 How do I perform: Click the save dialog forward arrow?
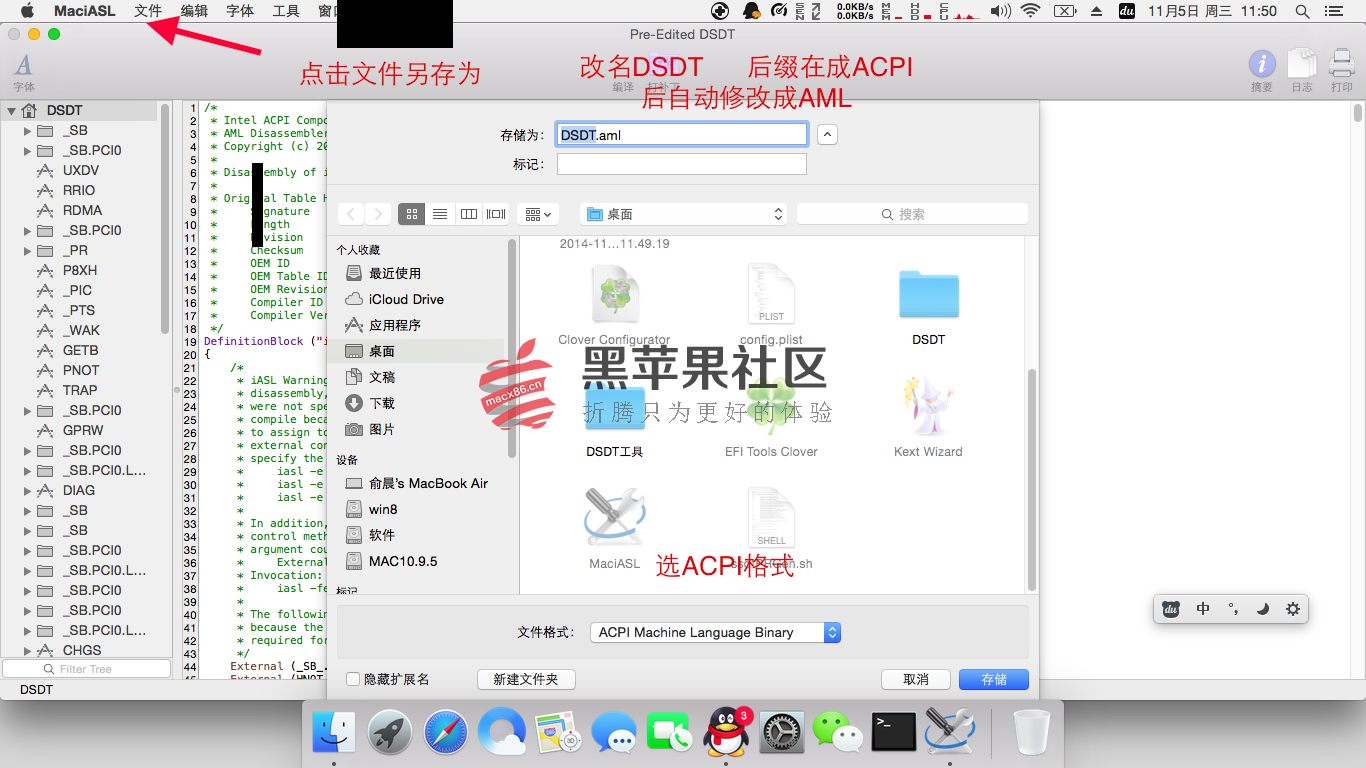(378, 214)
